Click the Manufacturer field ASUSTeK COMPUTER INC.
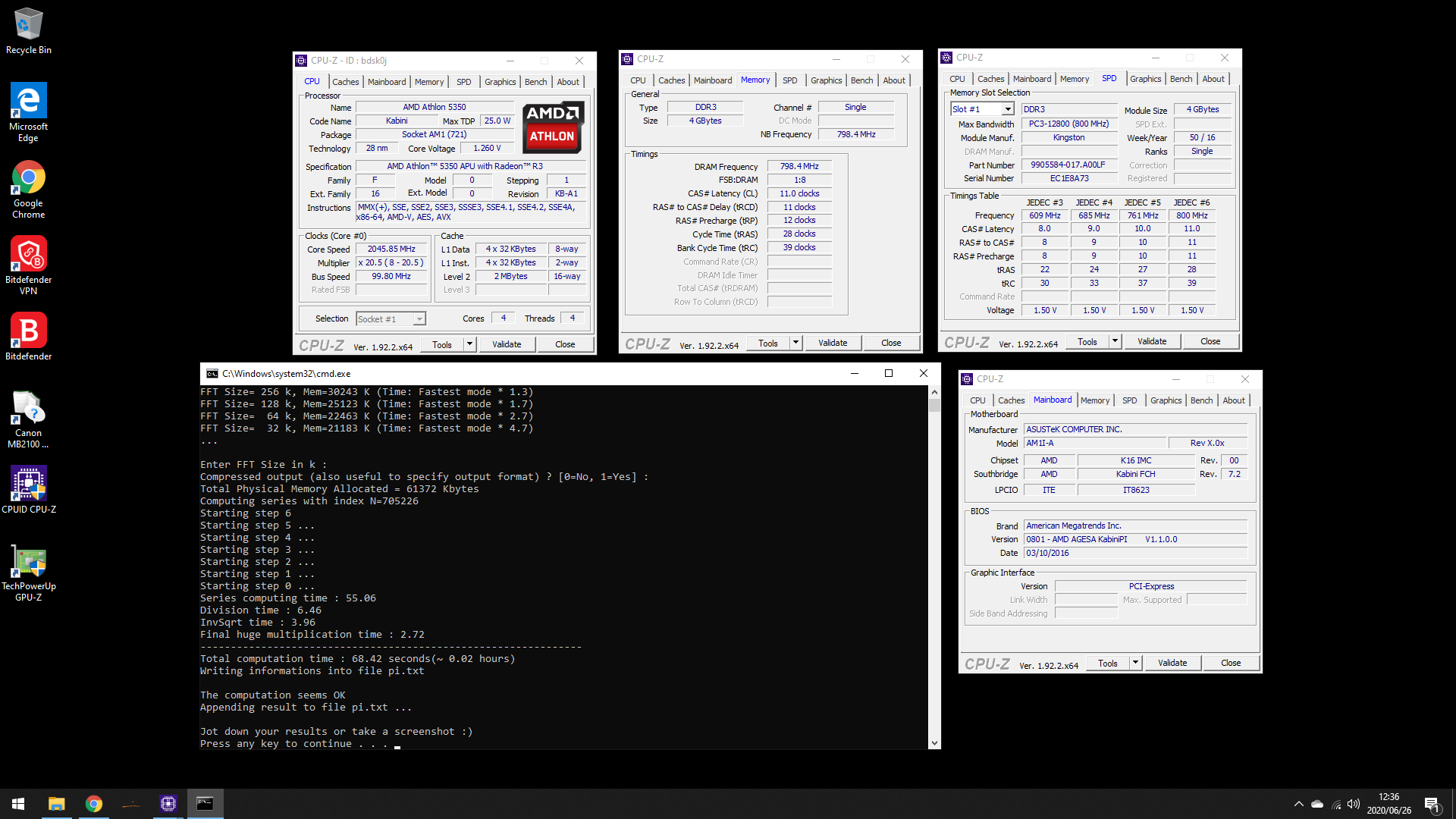The image size is (1456, 819). [1135, 429]
